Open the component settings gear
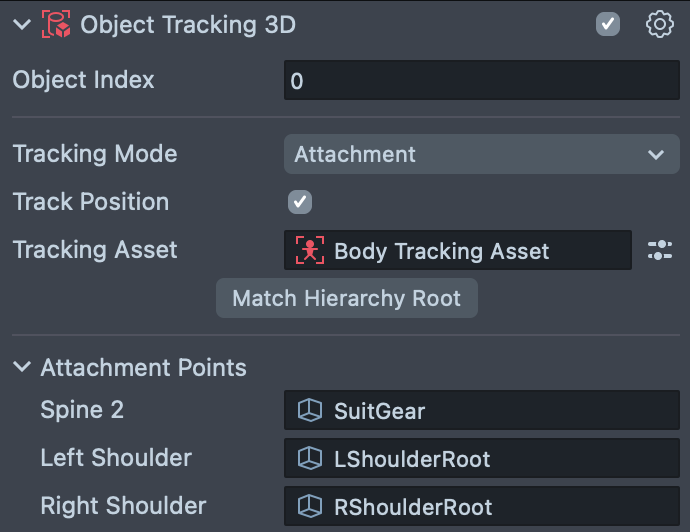 pos(659,25)
